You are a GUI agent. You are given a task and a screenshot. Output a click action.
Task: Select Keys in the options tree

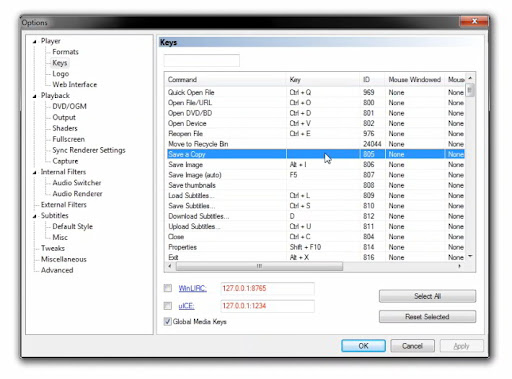(60, 63)
